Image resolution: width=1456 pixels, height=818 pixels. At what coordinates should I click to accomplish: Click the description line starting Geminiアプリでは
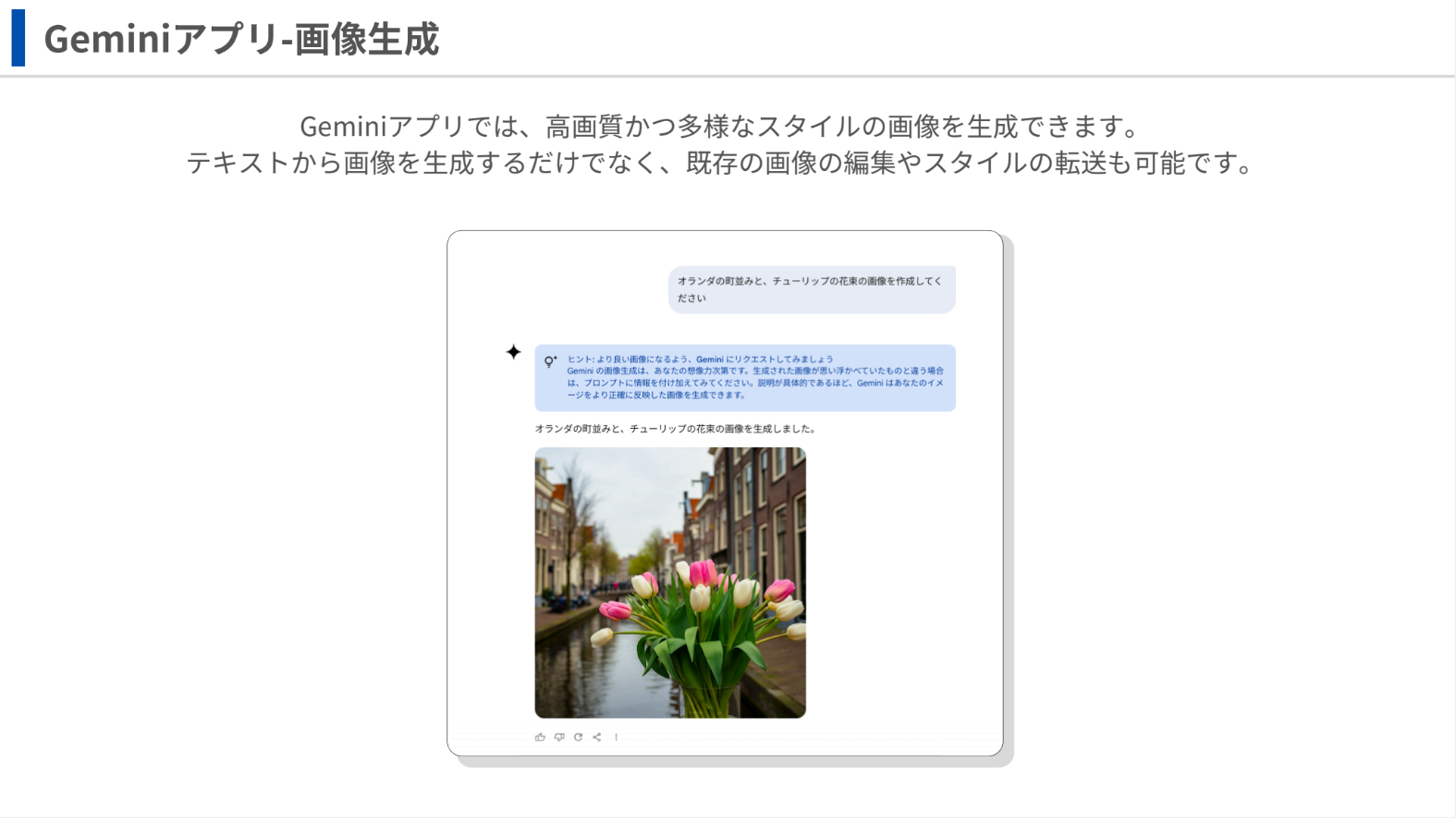tap(721, 126)
